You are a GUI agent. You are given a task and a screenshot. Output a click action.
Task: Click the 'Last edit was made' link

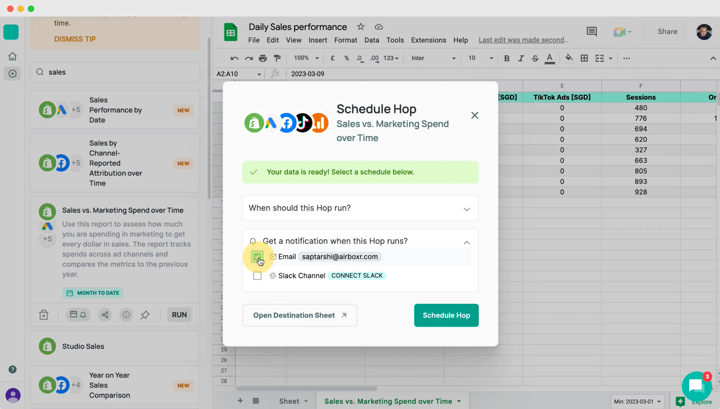tap(523, 40)
